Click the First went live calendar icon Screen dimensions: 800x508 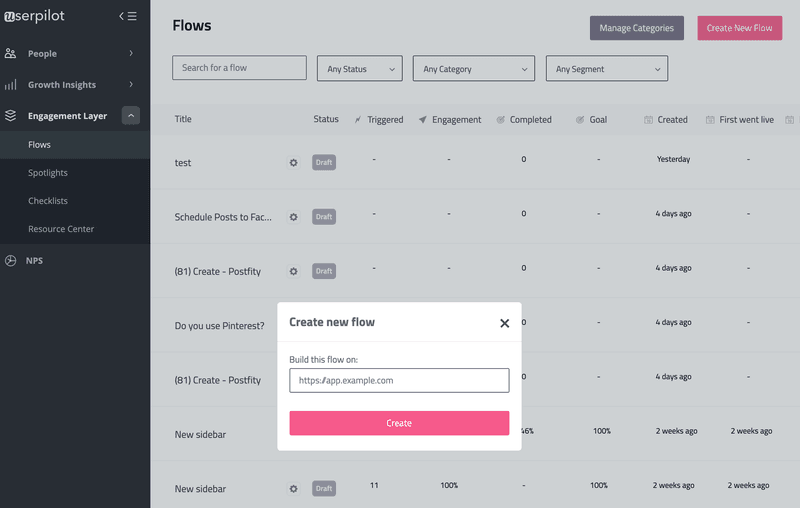(710, 119)
